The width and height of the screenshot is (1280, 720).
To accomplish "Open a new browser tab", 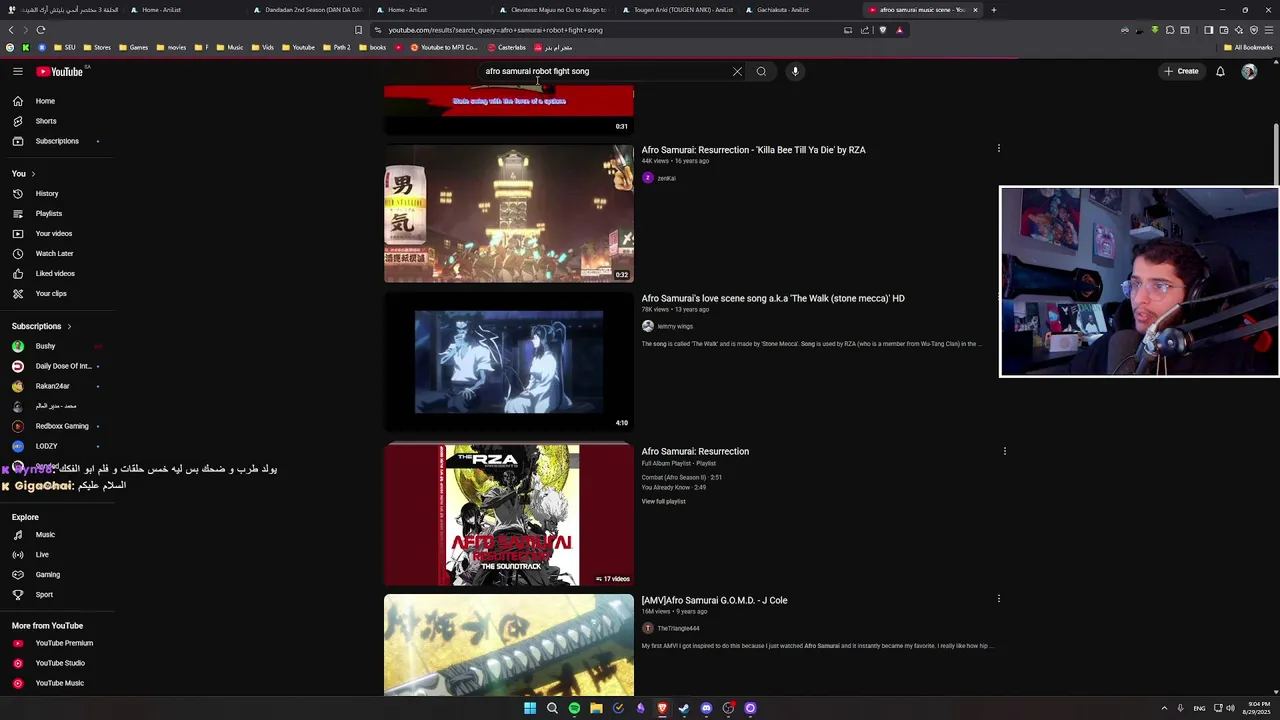I will click(993, 10).
